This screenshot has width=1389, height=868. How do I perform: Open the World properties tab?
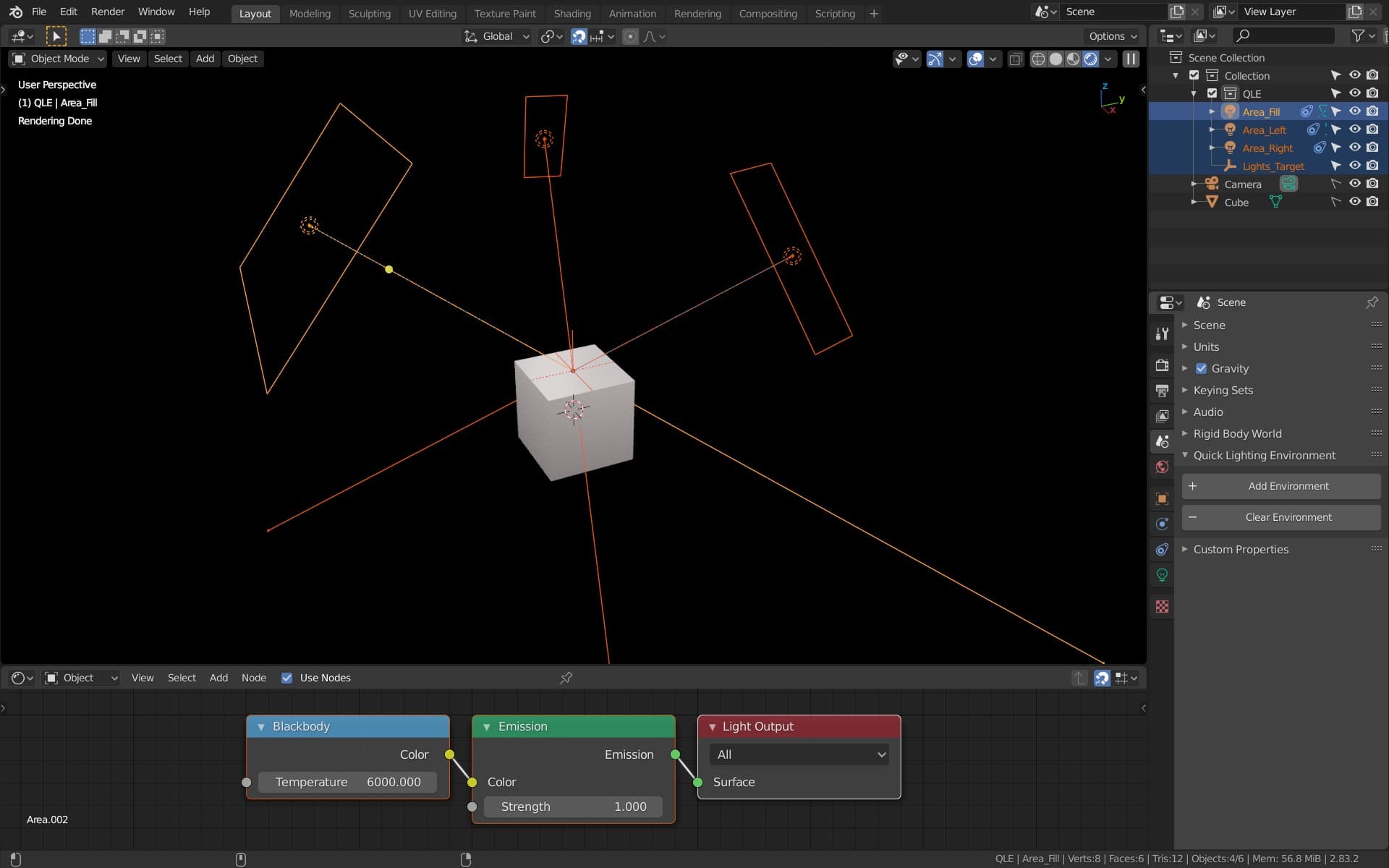coord(1163,467)
